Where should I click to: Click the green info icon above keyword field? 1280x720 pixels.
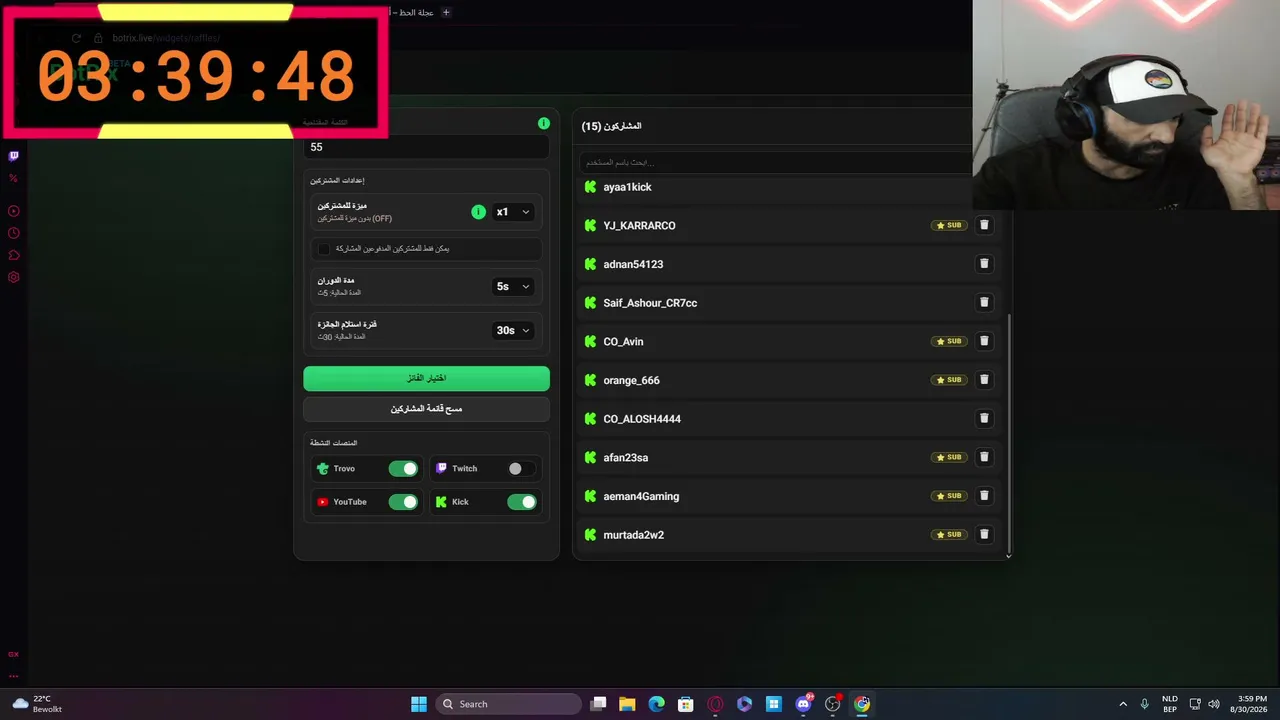(x=544, y=123)
